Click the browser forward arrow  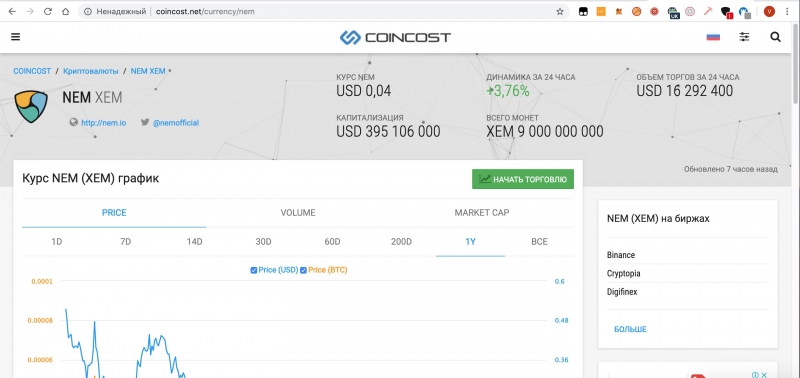(30, 11)
